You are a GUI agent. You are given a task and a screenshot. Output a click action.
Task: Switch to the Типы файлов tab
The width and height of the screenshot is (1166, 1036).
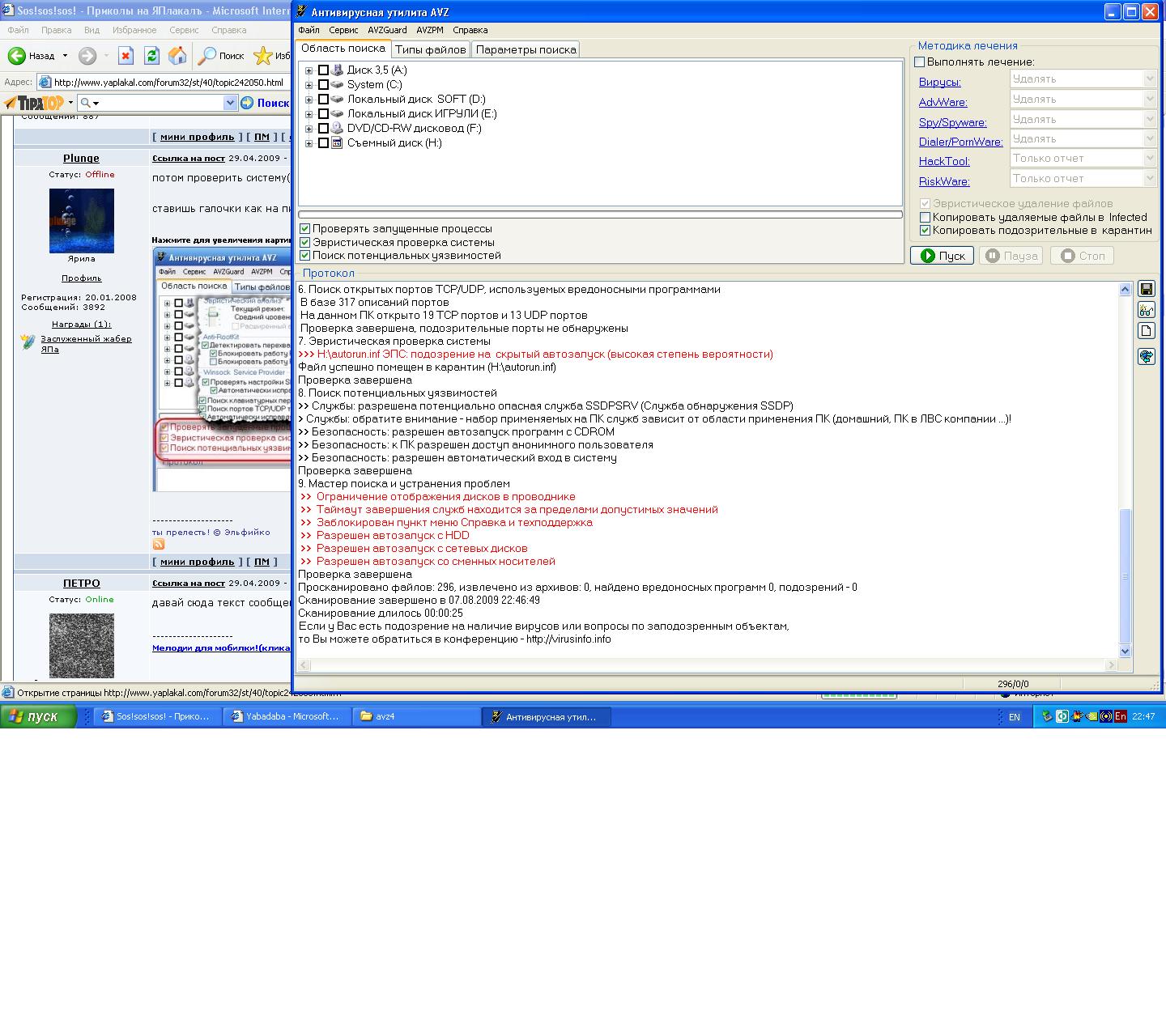(x=430, y=49)
